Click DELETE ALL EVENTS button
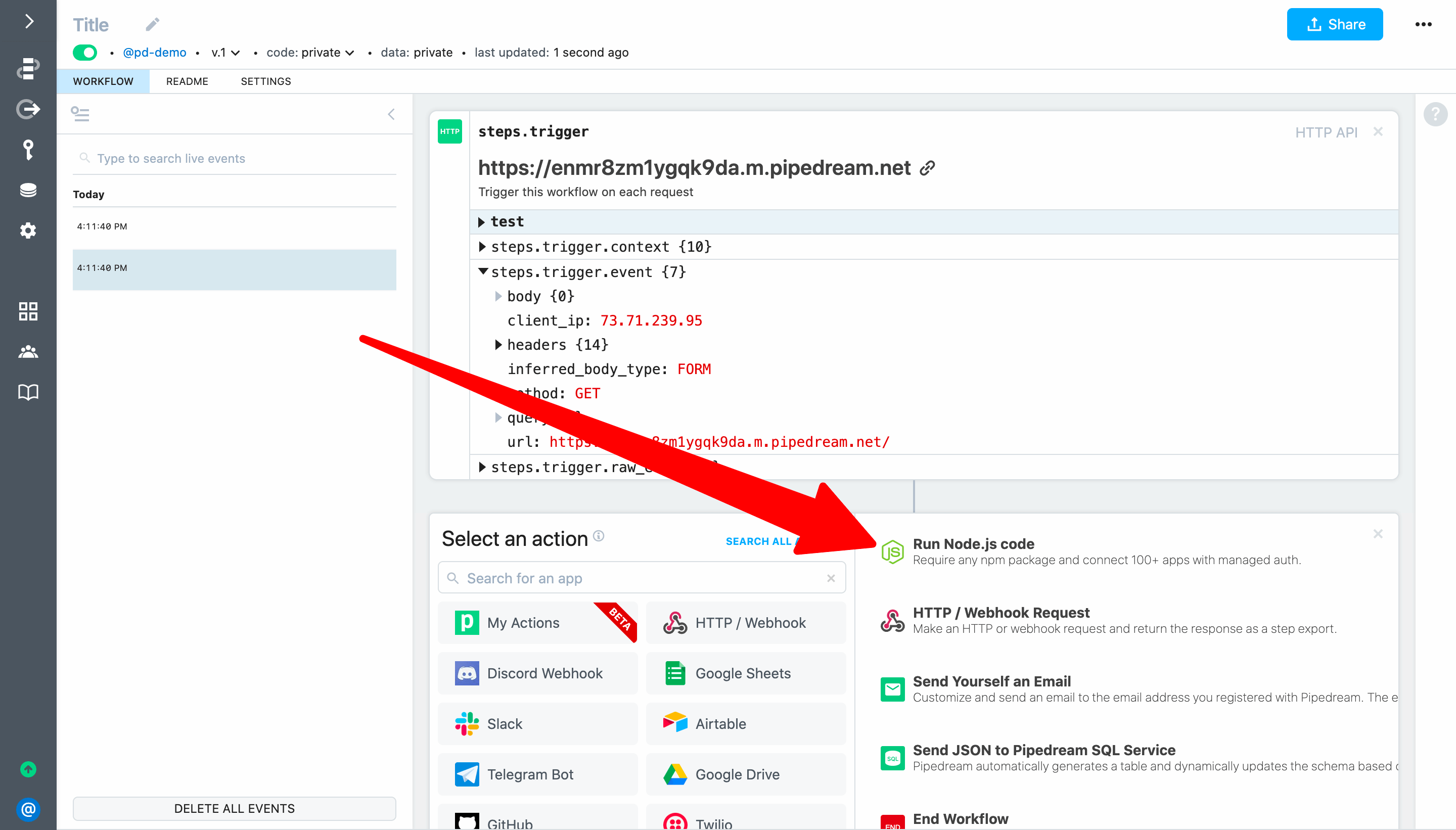The width and height of the screenshot is (1456, 830). pos(234,808)
